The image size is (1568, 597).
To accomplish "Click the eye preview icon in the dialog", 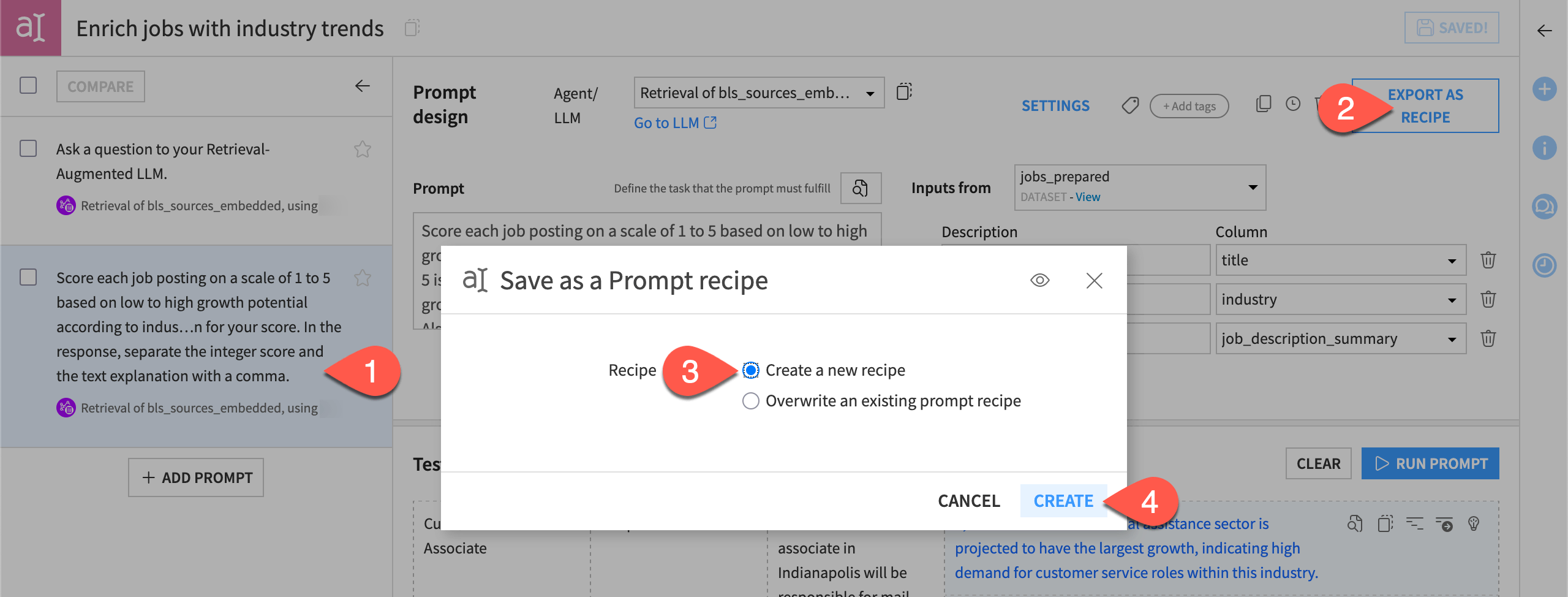I will pyautogui.click(x=1040, y=280).
